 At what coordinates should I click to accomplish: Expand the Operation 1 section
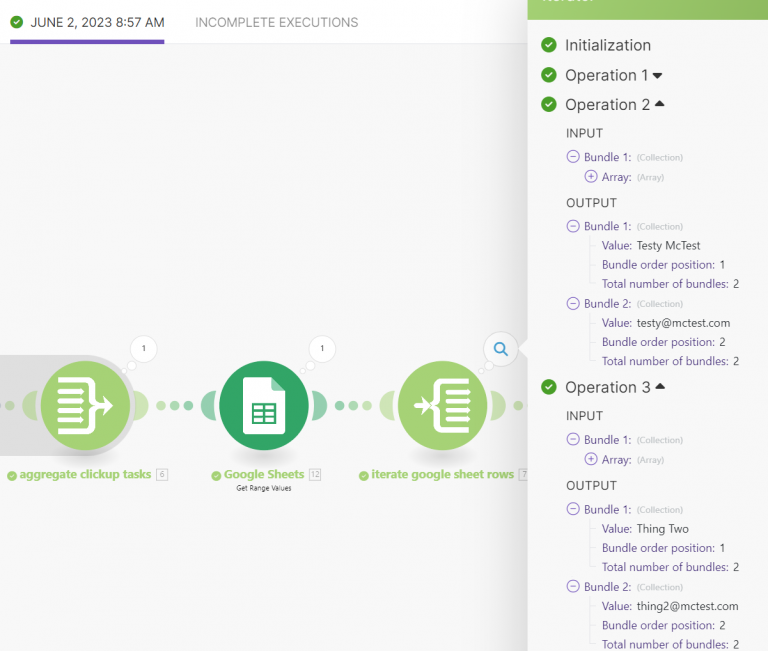(658, 75)
